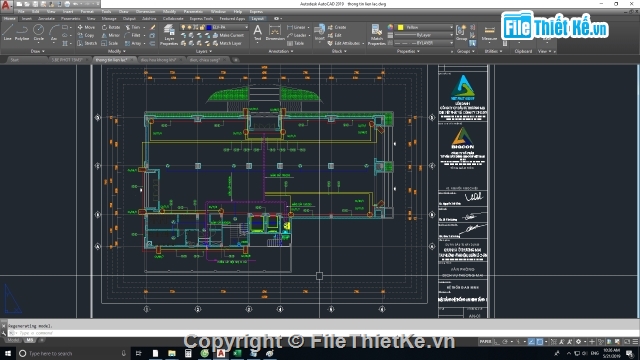
Task: Click the Edit Attributes button
Action: [x=345, y=43]
